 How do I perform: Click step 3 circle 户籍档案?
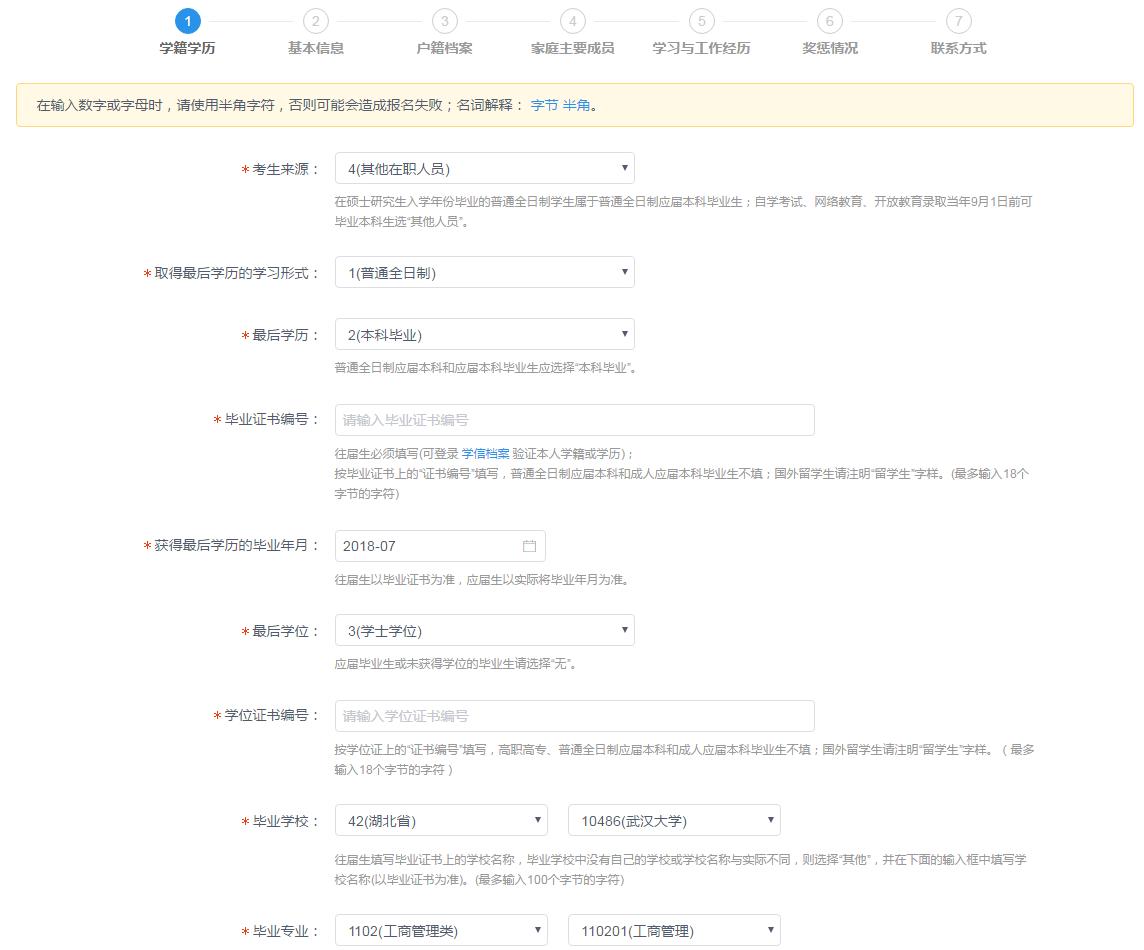tap(444, 21)
